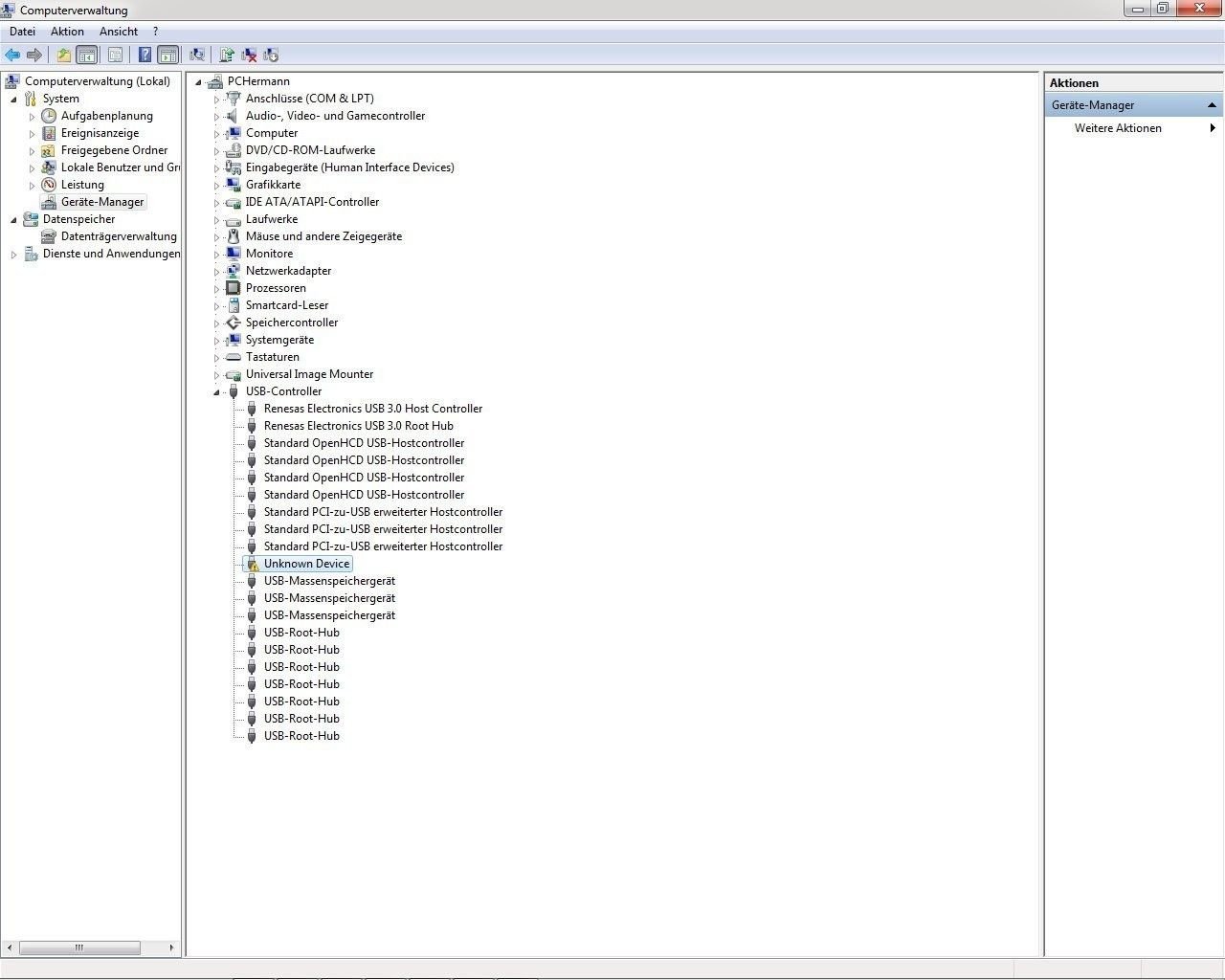
Task: Click the update driver software icon
Action: point(227,56)
